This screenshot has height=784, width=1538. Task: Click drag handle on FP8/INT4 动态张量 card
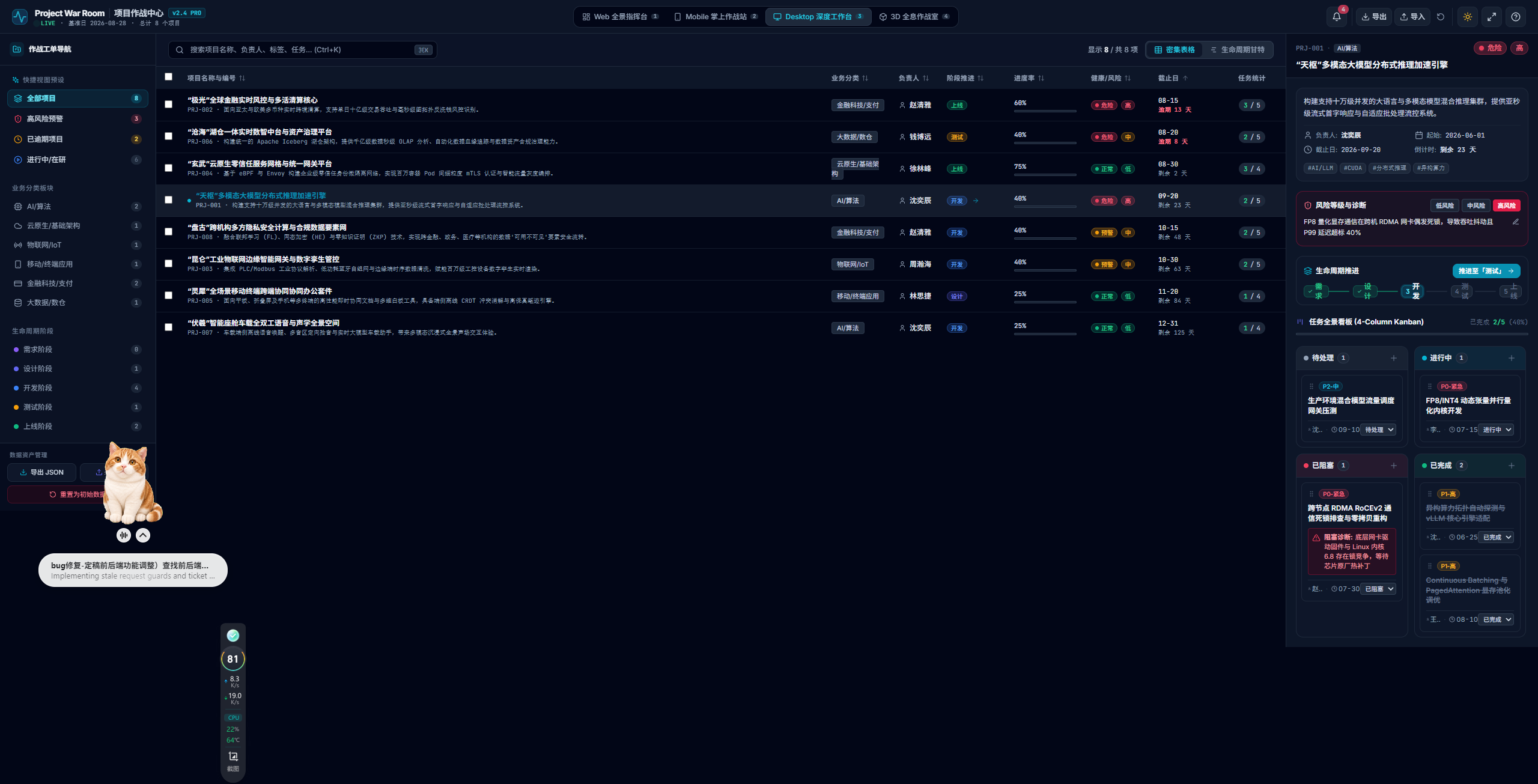tap(1430, 386)
